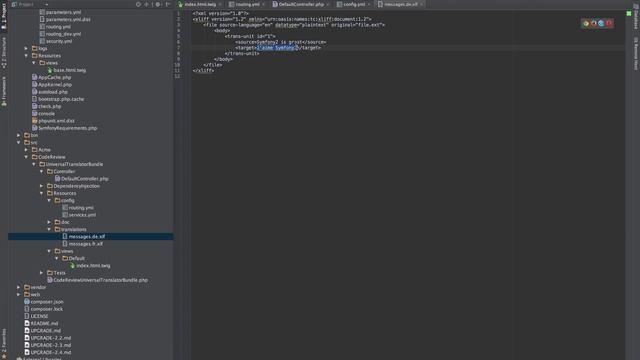Collapse the src folder
640x360 pixels.
pos(19,142)
